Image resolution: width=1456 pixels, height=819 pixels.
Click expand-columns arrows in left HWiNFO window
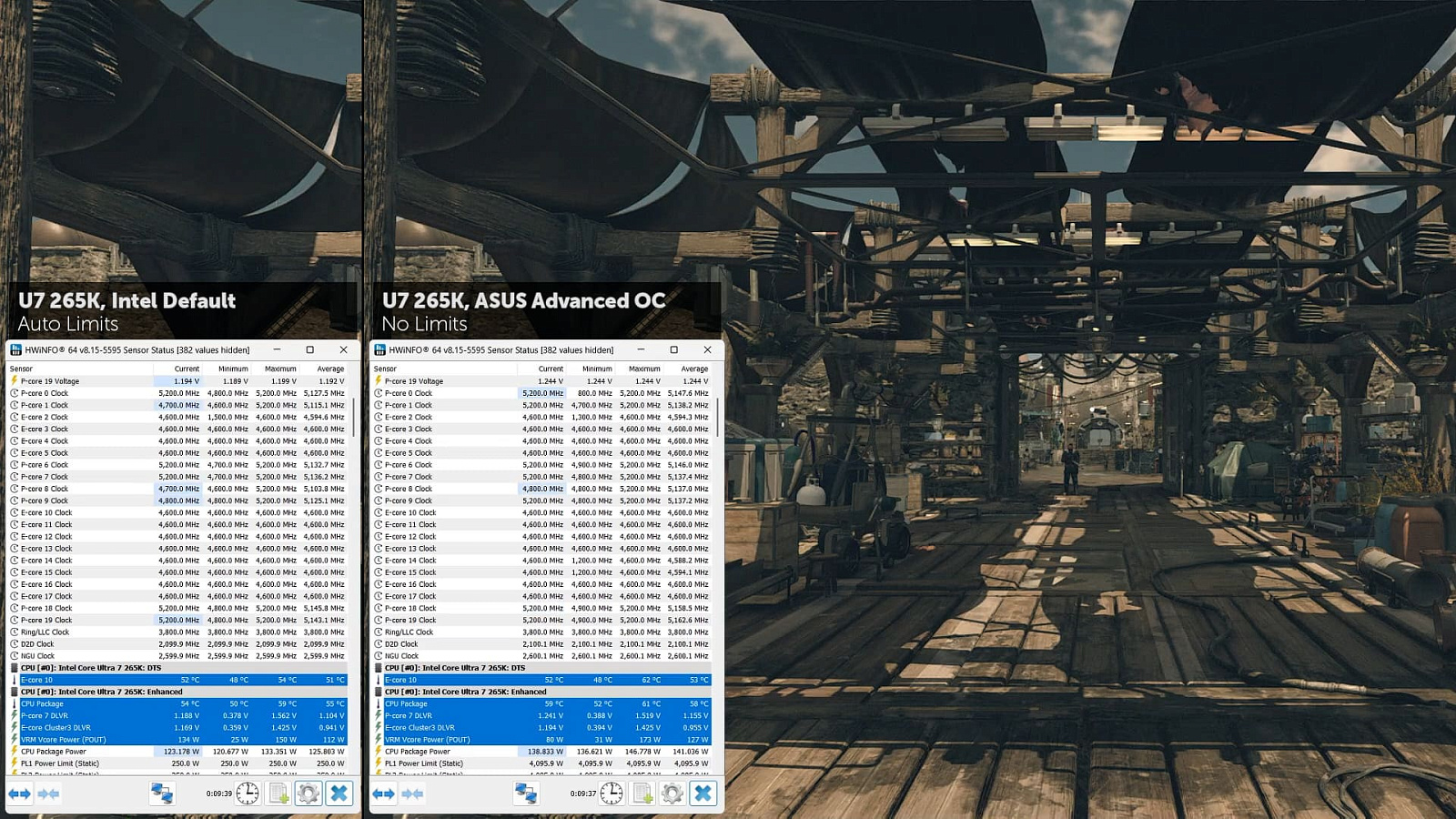click(19, 794)
